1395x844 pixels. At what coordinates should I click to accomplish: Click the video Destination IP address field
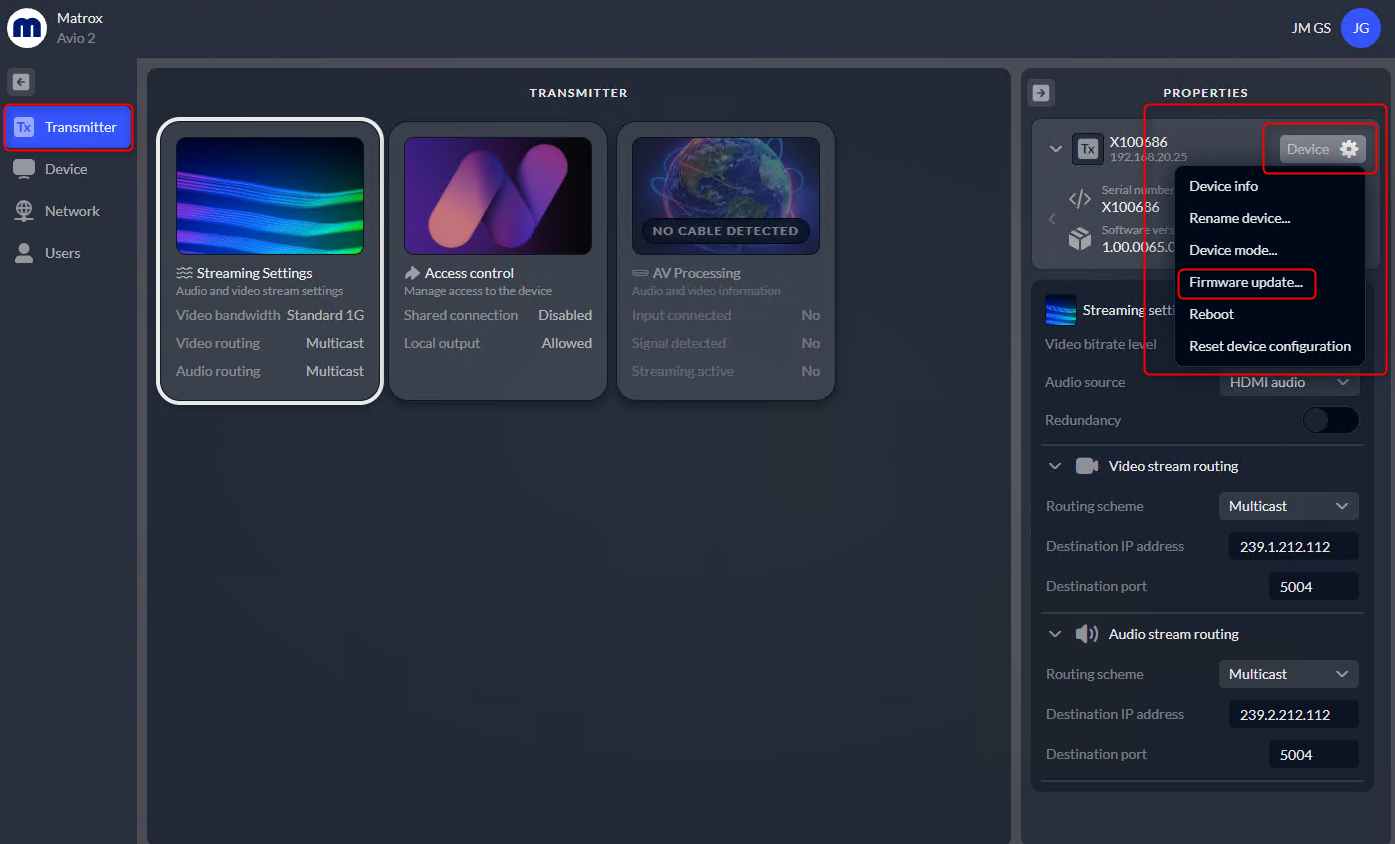click(1293, 546)
